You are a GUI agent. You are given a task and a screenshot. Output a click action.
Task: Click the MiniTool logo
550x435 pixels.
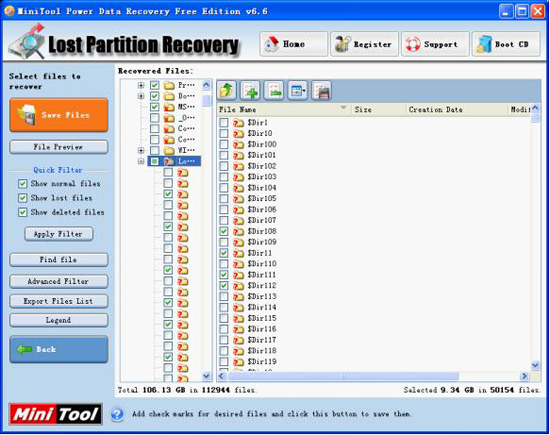(x=55, y=414)
